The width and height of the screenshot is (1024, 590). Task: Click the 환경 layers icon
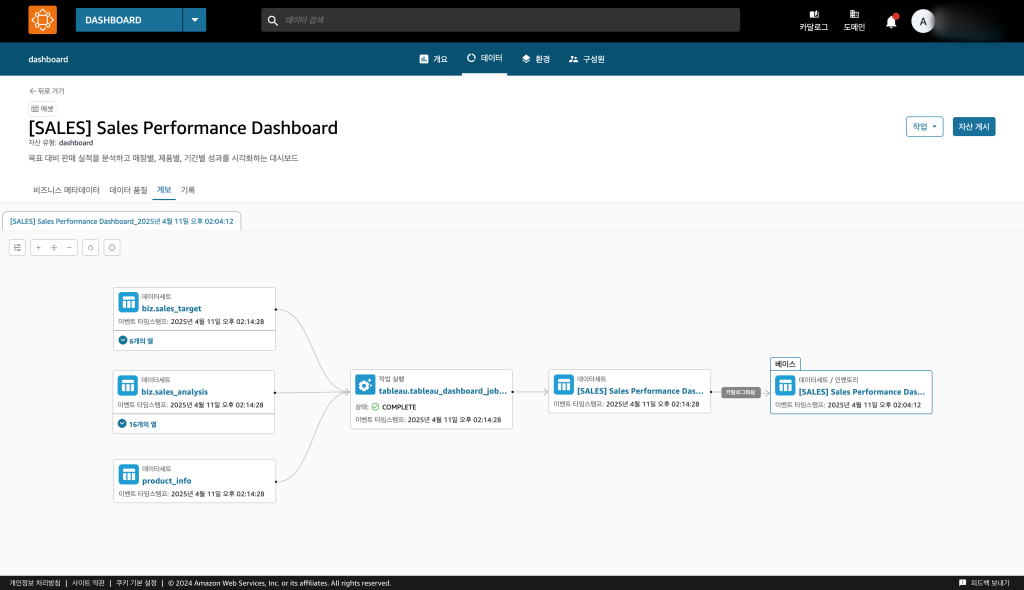526,59
